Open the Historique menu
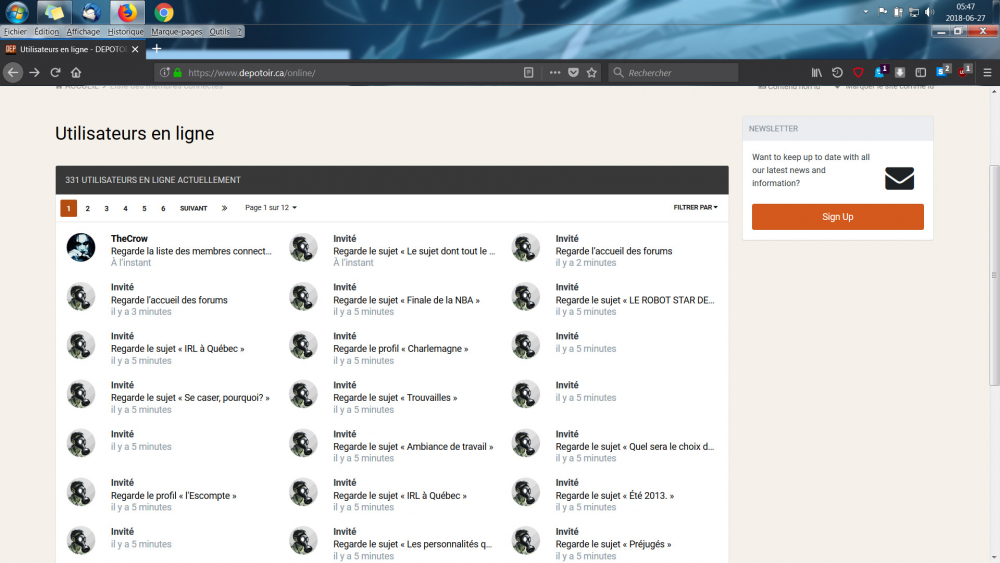 [126, 32]
